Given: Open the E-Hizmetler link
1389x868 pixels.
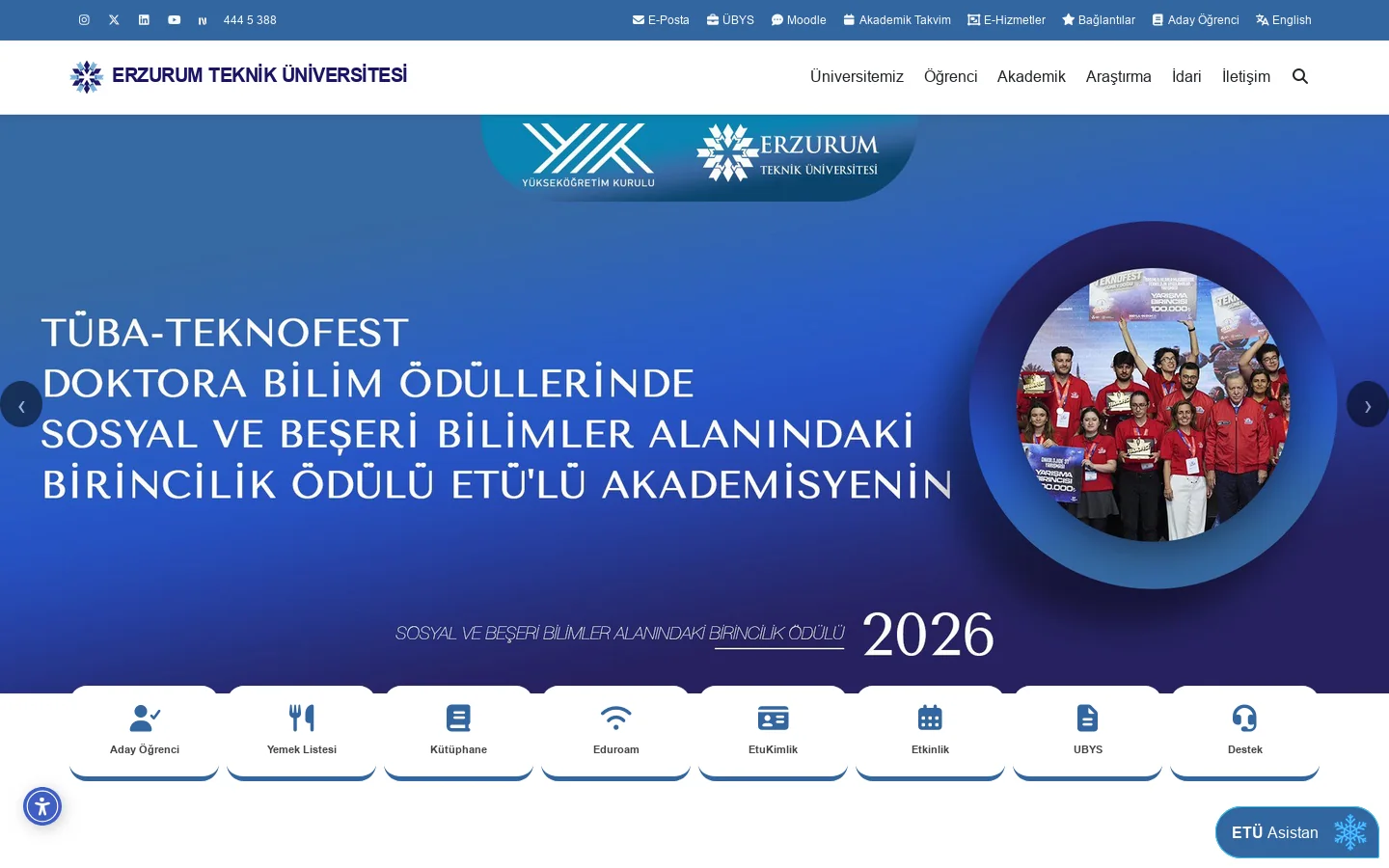Looking at the screenshot, I should (1006, 20).
